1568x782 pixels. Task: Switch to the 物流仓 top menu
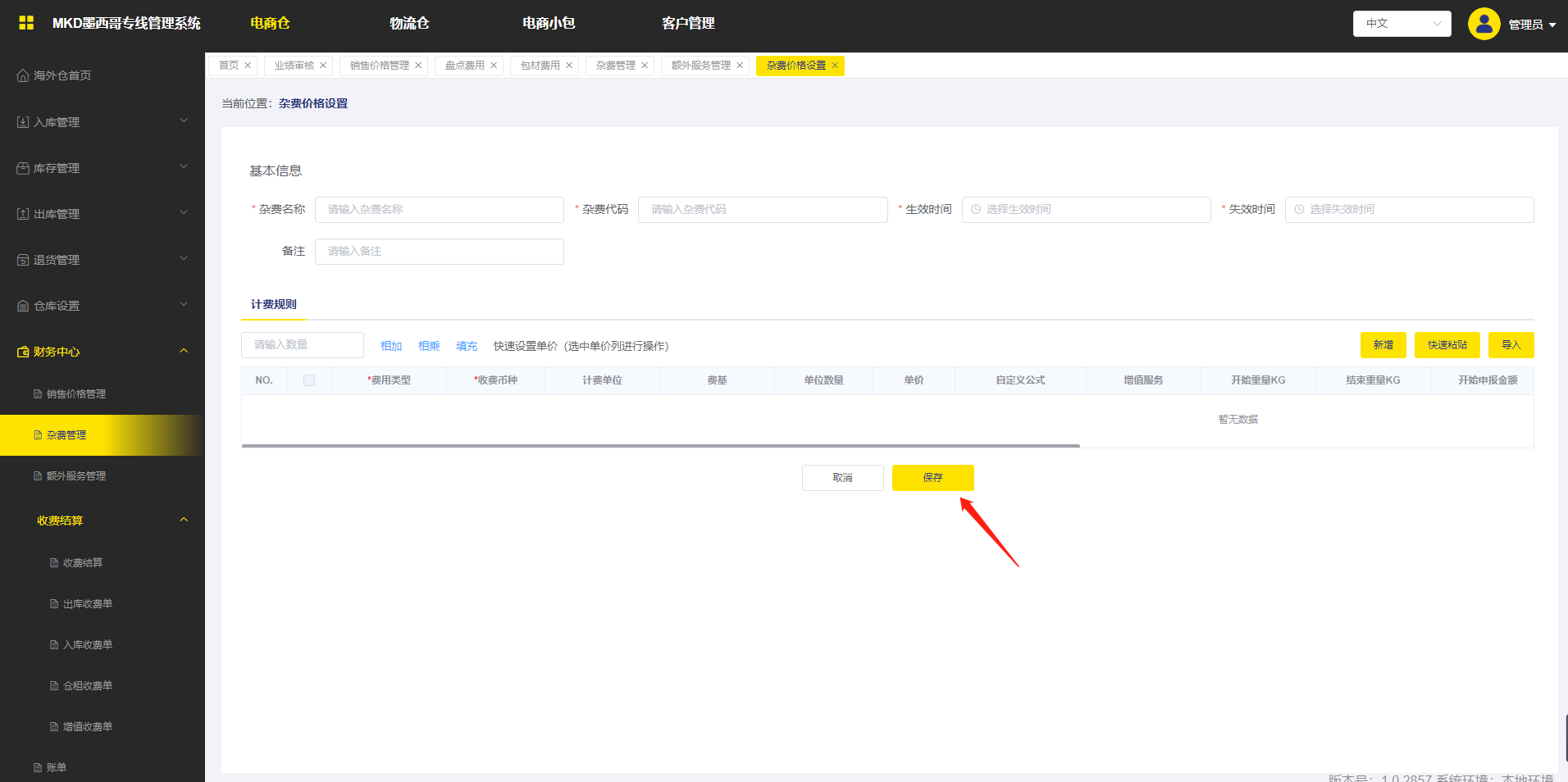click(409, 24)
